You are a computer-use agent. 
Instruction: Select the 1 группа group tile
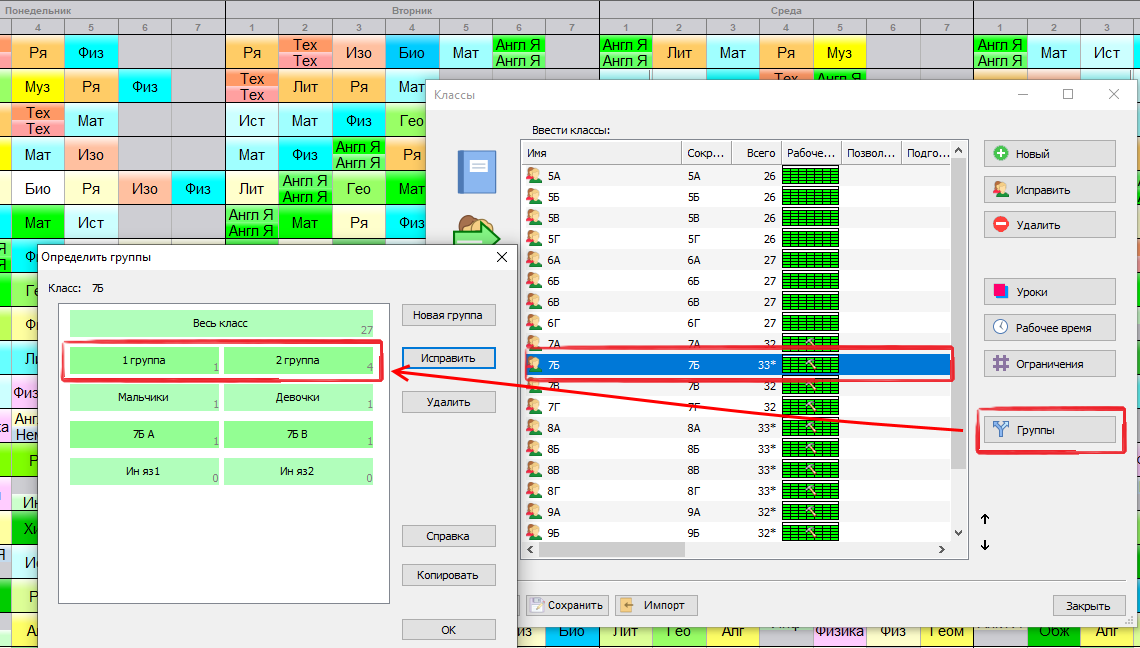click(x=144, y=360)
